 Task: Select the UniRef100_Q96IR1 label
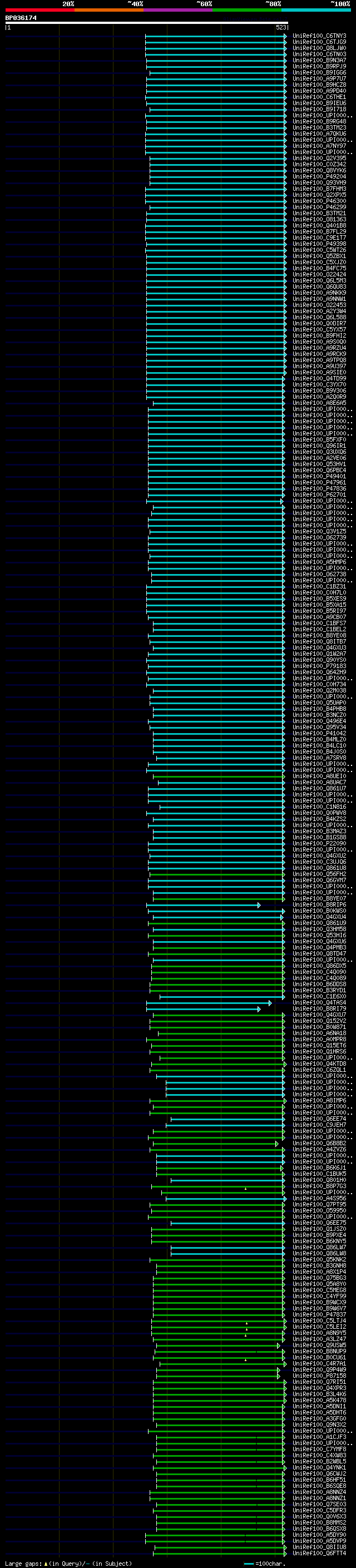(319, 446)
